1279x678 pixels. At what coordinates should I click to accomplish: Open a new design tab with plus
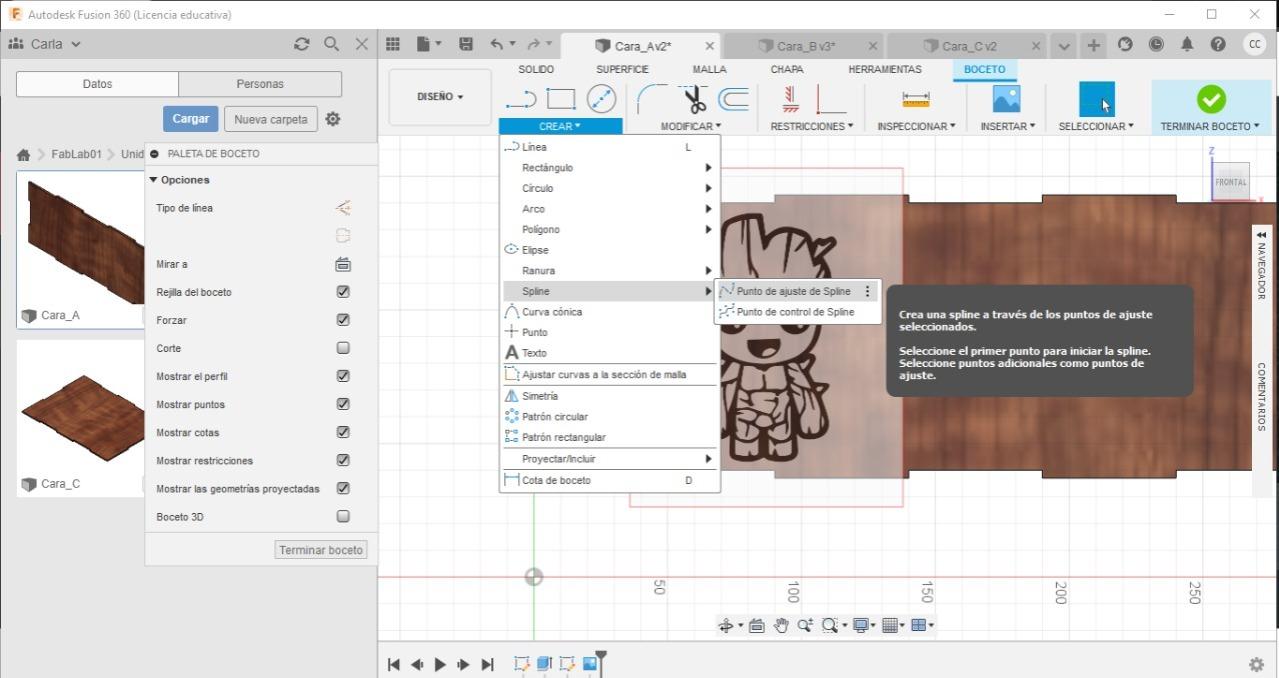click(1094, 45)
